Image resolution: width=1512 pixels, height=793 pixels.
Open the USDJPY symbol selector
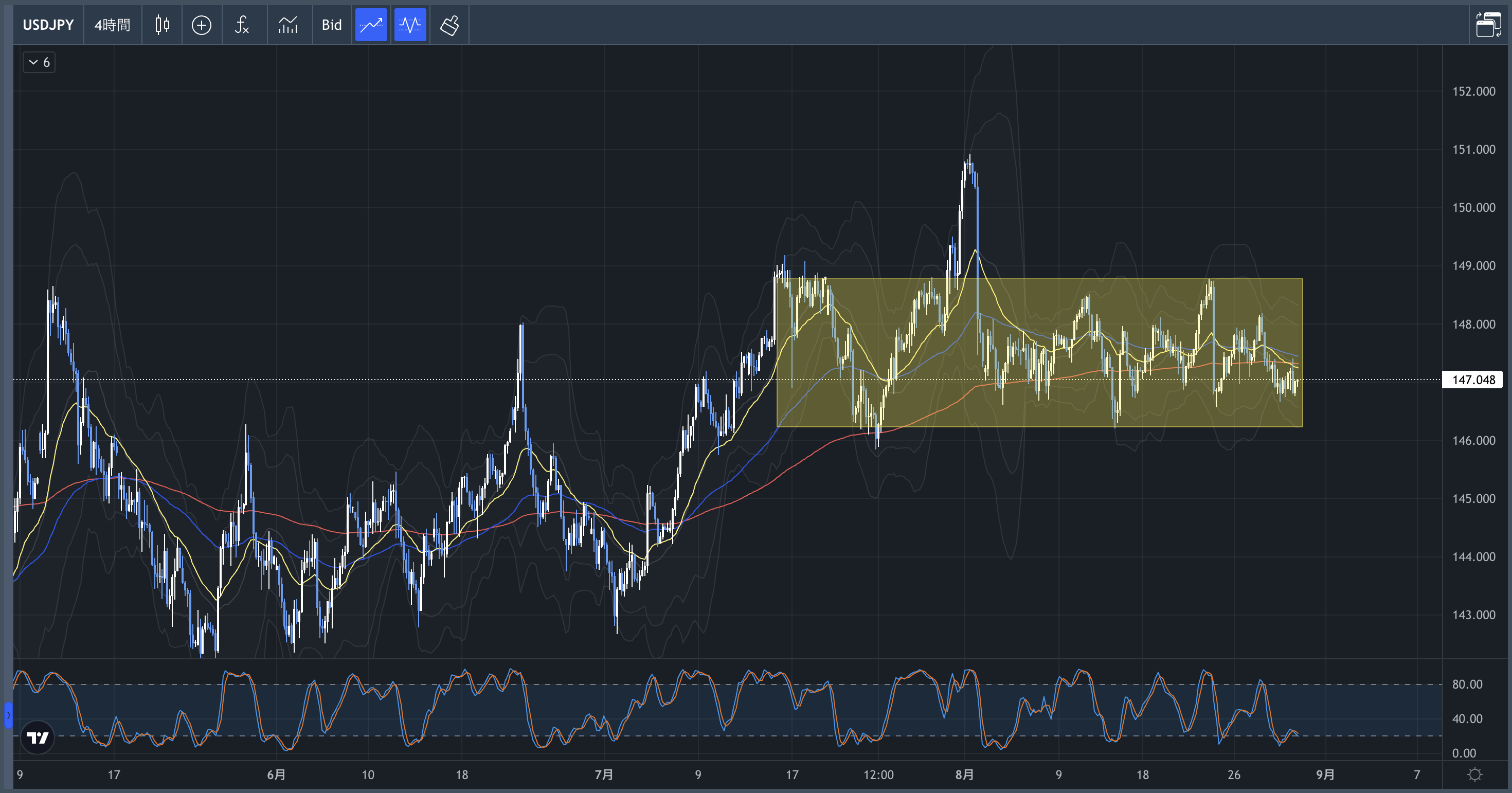tap(48, 25)
